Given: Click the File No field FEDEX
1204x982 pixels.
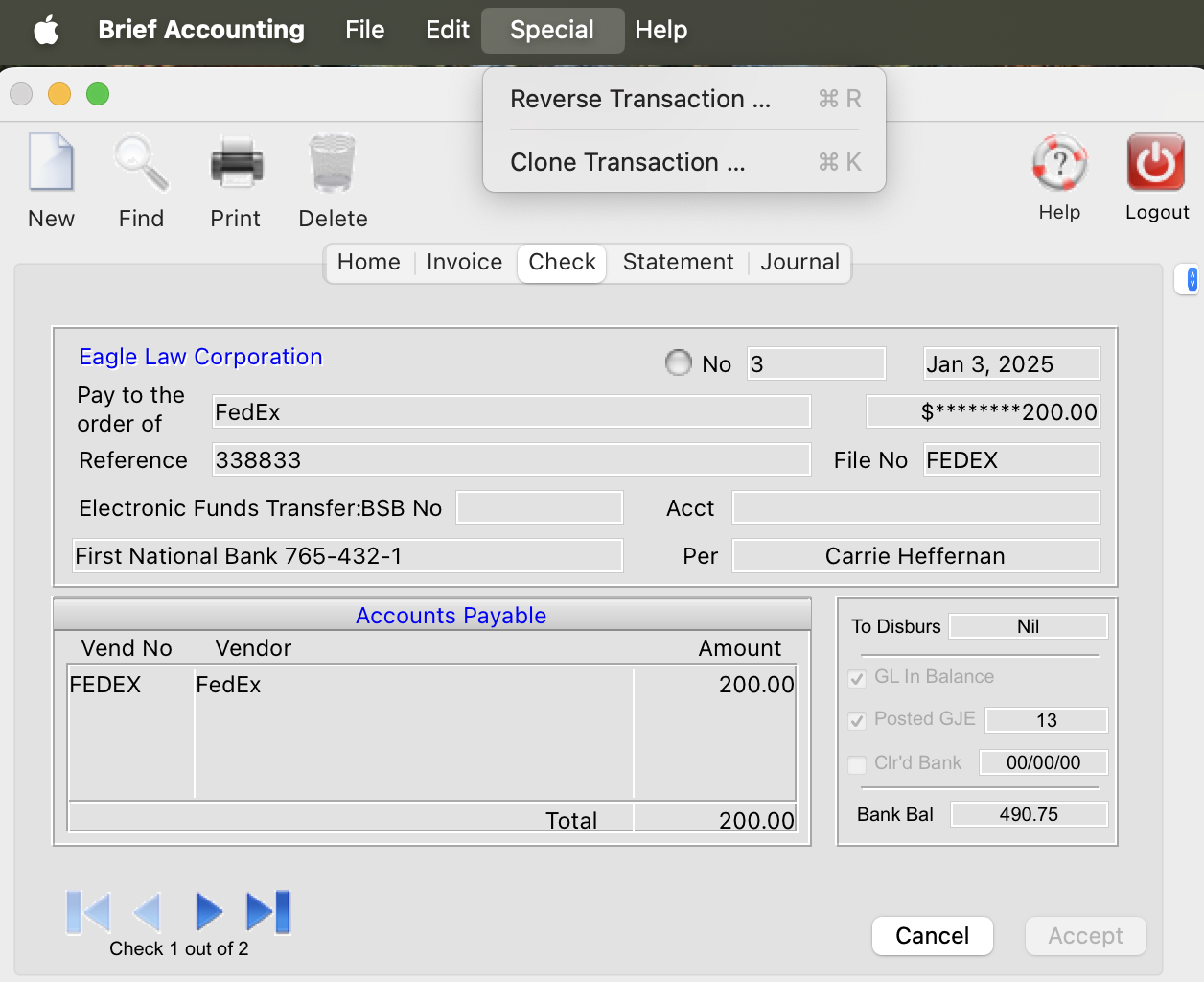Looking at the screenshot, I should pos(1011,459).
